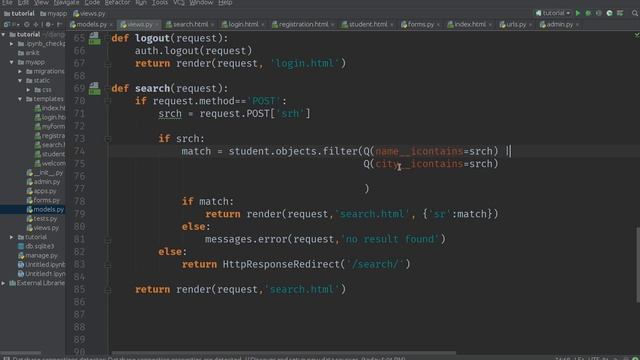Open the Refactor menu
This screenshot has width=640, height=360.
point(118,2)
